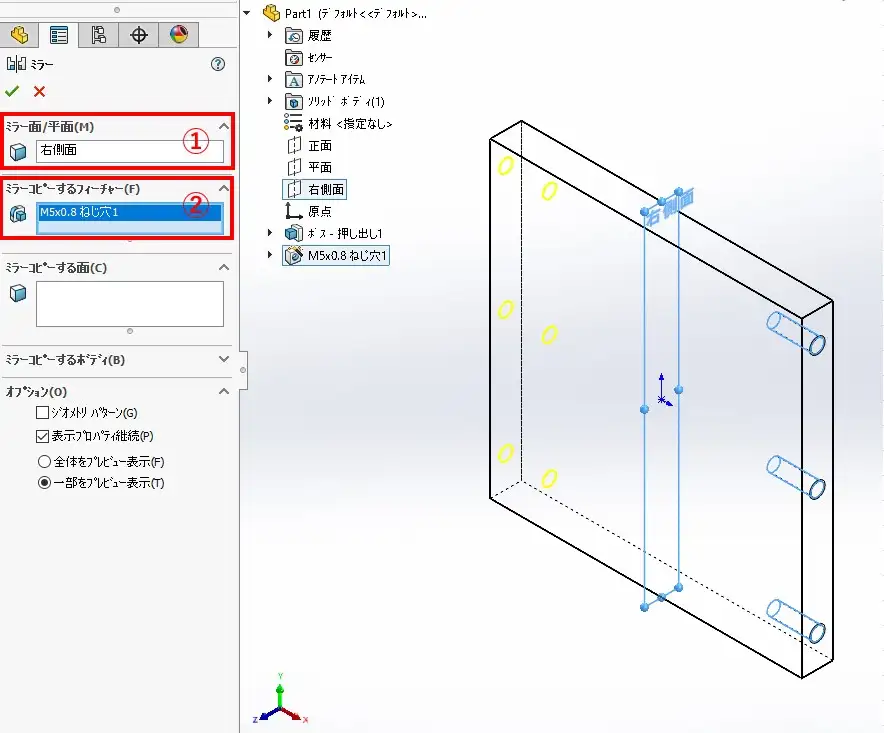Uncheck the 表示プロパティ継続 checkbox
The image size is (884, 733).
pyautogui.click(x=42, y=436)
